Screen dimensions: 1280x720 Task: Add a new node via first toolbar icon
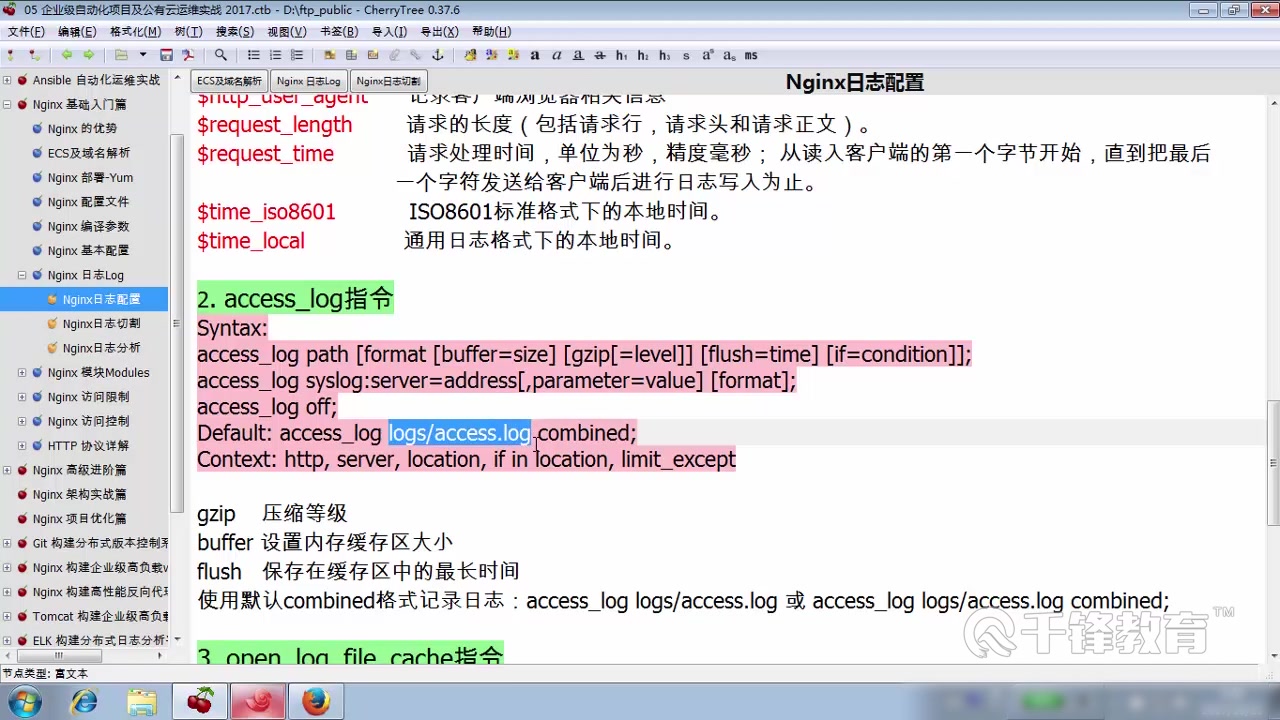[12, 55]
